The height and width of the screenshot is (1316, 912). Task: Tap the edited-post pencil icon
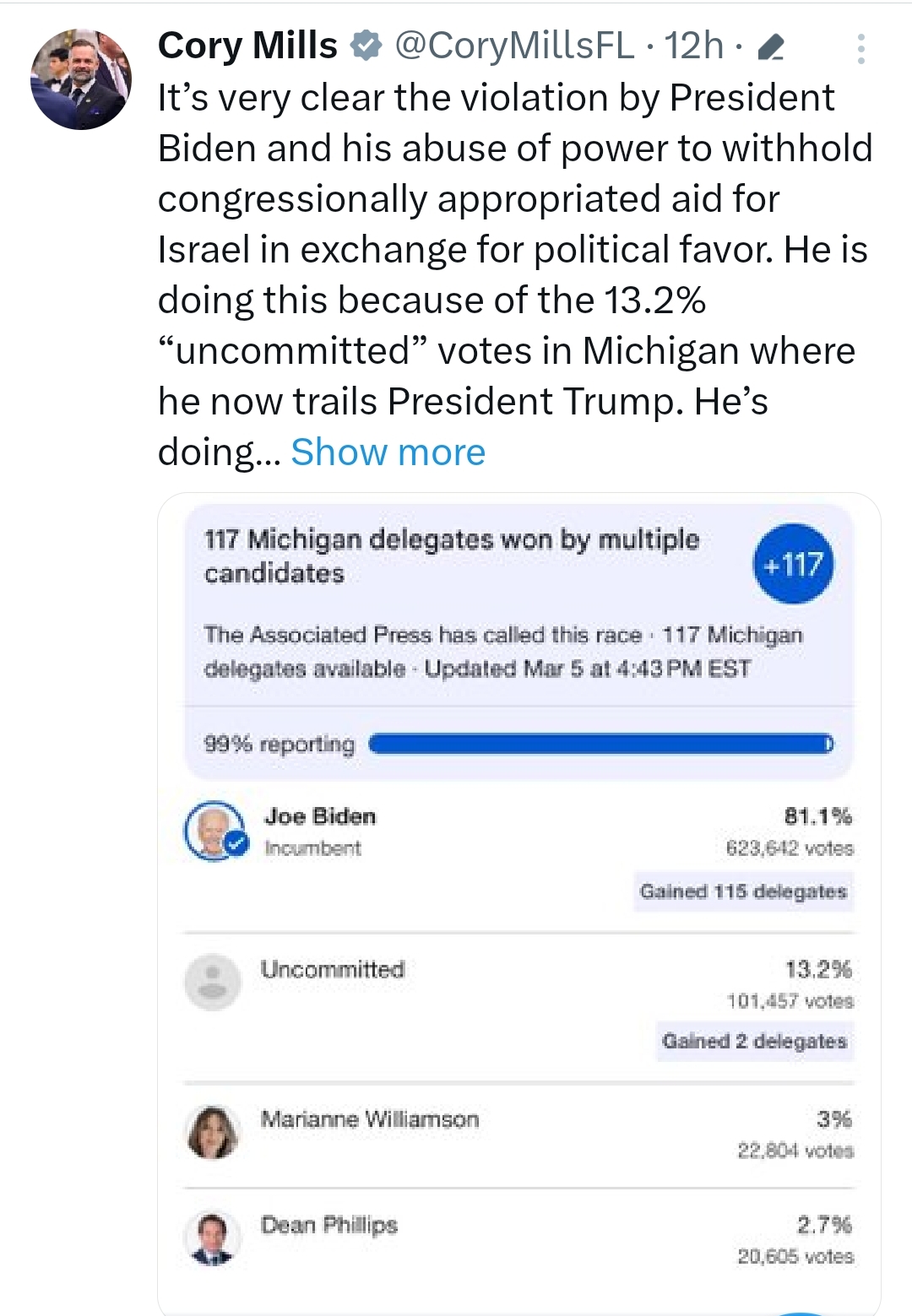(771, 49)
